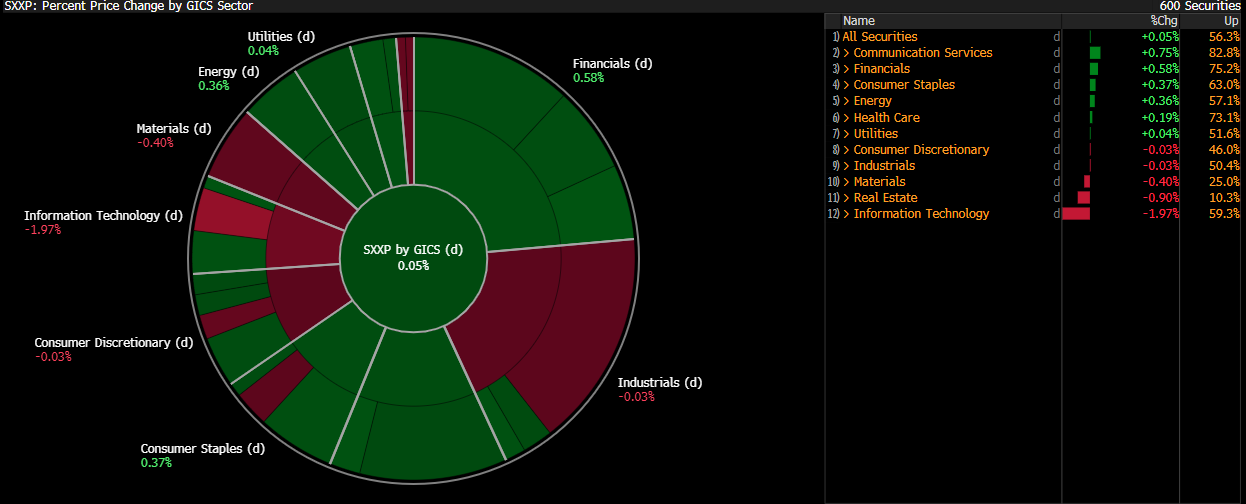This screenshot has width=1246, height=504.
Task: Open Financials name in the table
Action: (x=882, y=69)
